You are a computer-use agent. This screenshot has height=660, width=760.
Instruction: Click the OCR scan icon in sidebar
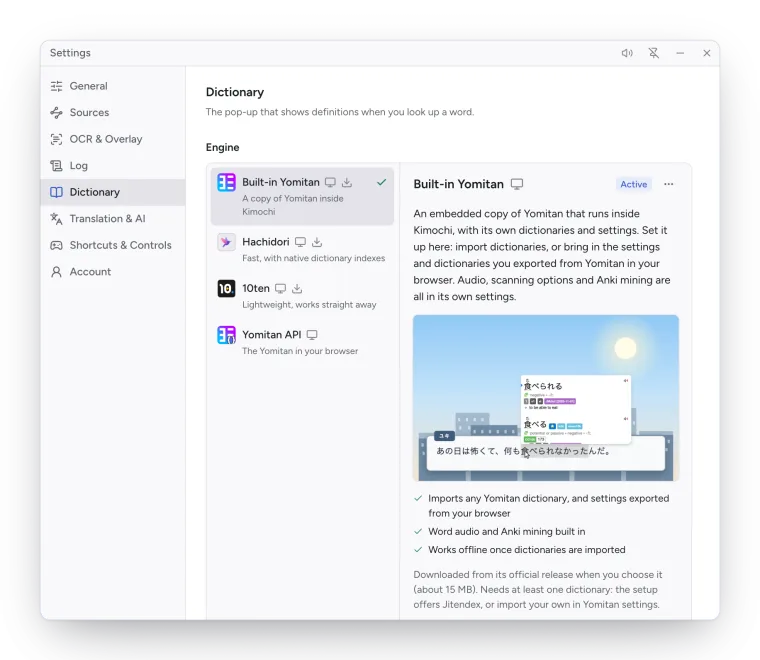pyautogui.click(x=56, y=140)
